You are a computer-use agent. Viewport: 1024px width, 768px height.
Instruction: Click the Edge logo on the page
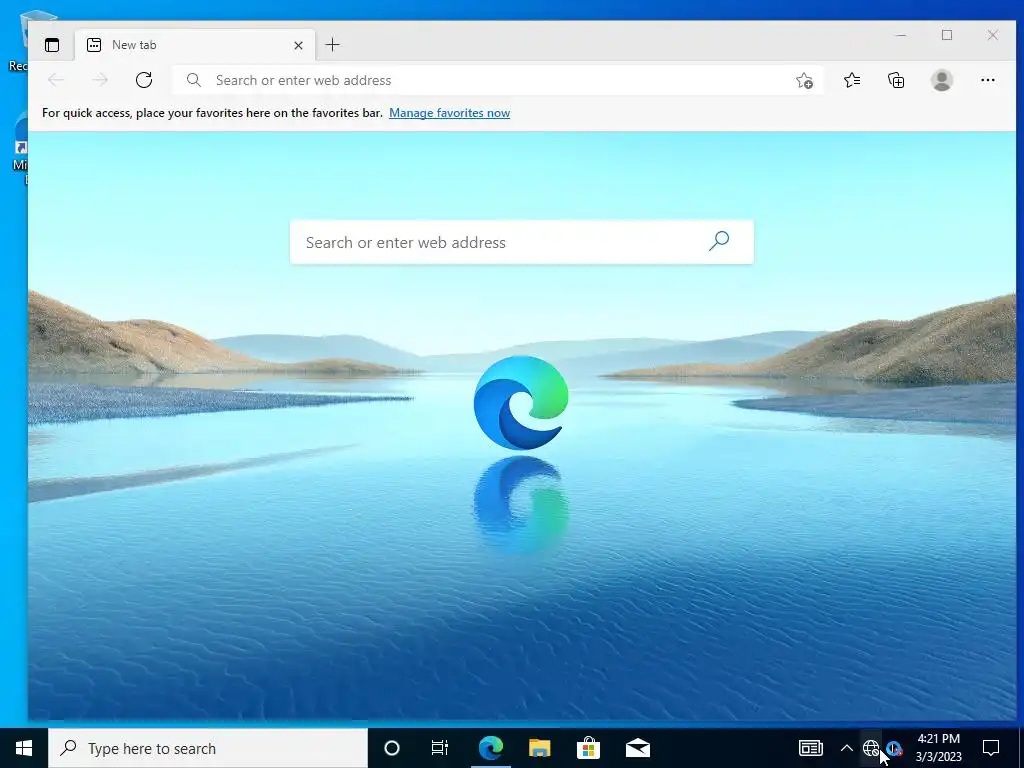[521, 403]
